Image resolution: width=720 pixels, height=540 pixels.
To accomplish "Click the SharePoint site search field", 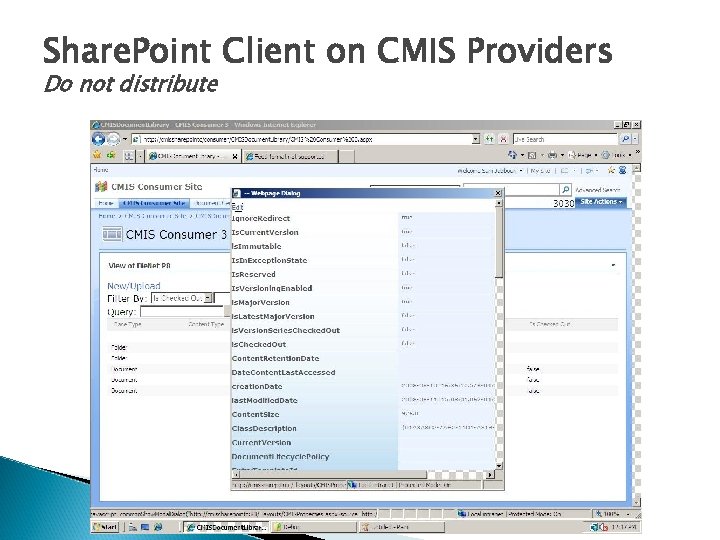I will click(511, 189).
